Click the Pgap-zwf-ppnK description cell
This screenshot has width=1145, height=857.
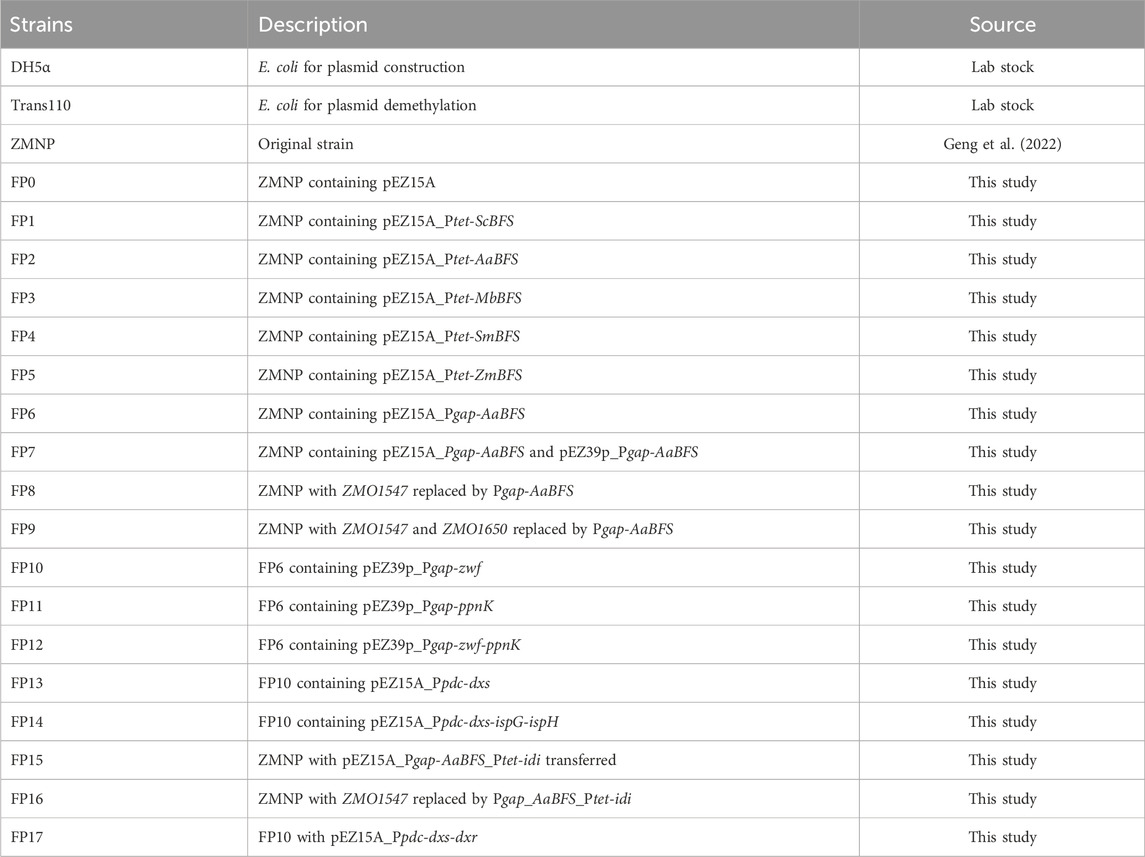[x=553, y=645]
